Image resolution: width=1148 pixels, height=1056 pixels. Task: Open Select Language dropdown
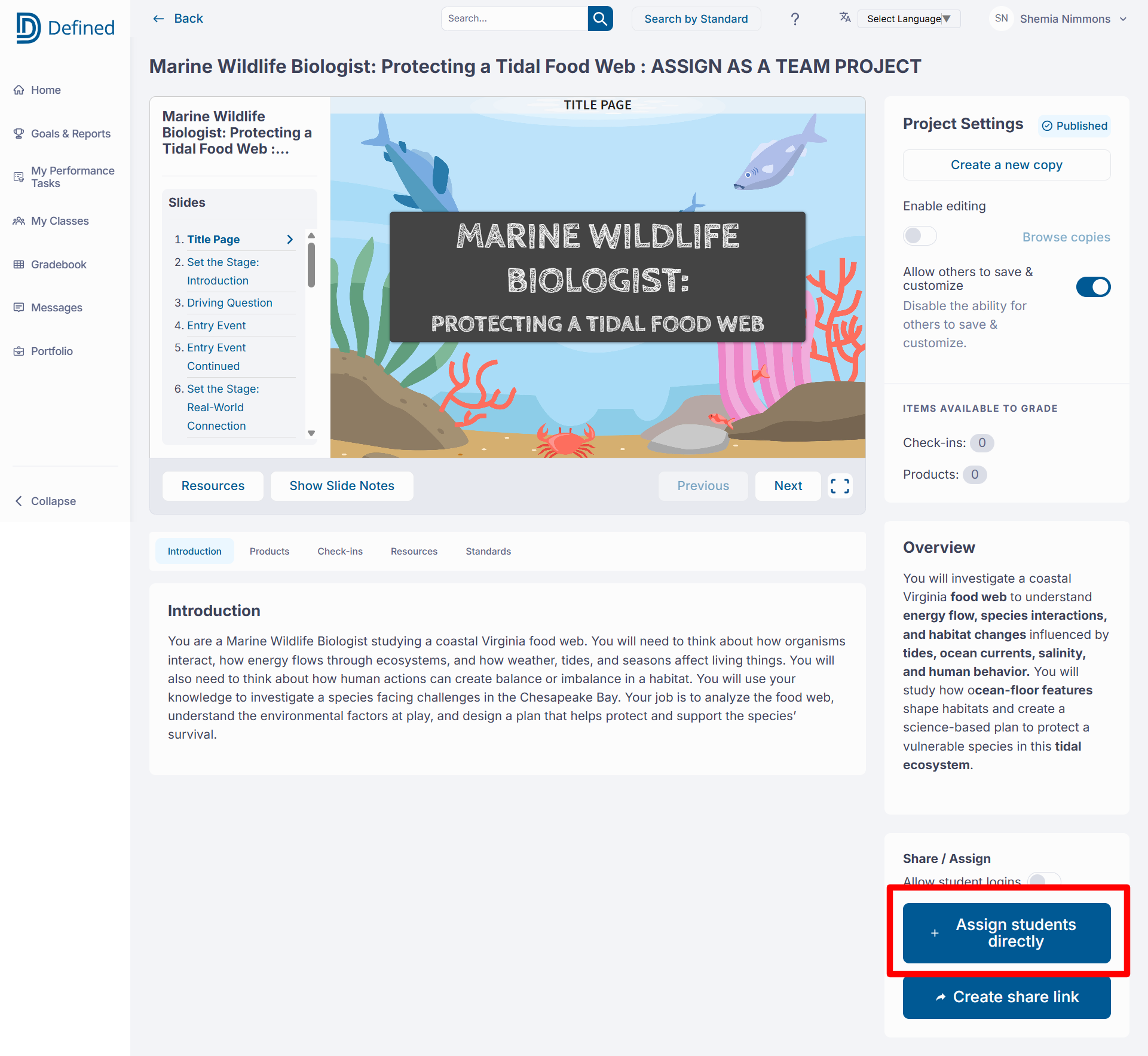coord(908,19)
